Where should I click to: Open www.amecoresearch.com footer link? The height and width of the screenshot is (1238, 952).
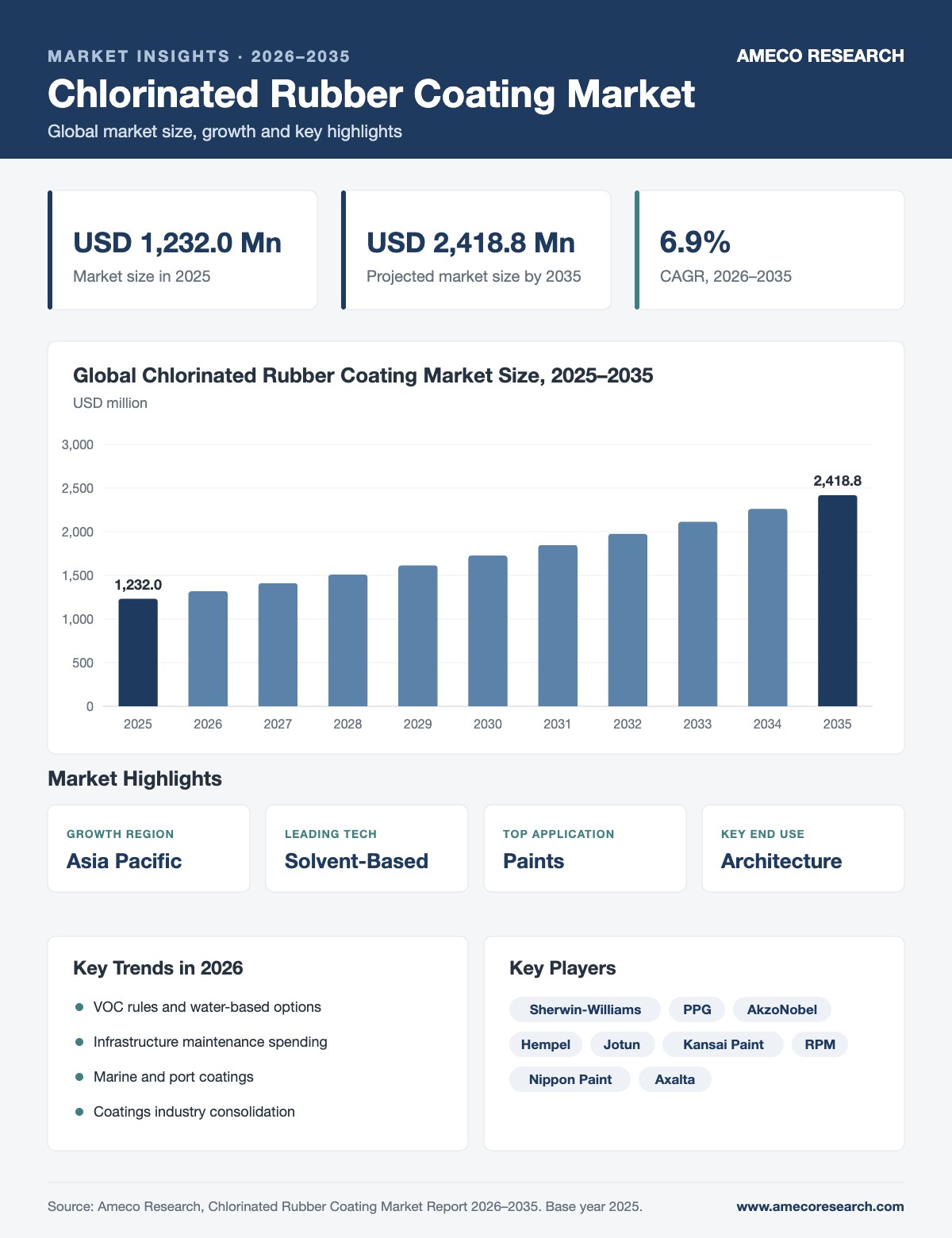pos(820,1206)
